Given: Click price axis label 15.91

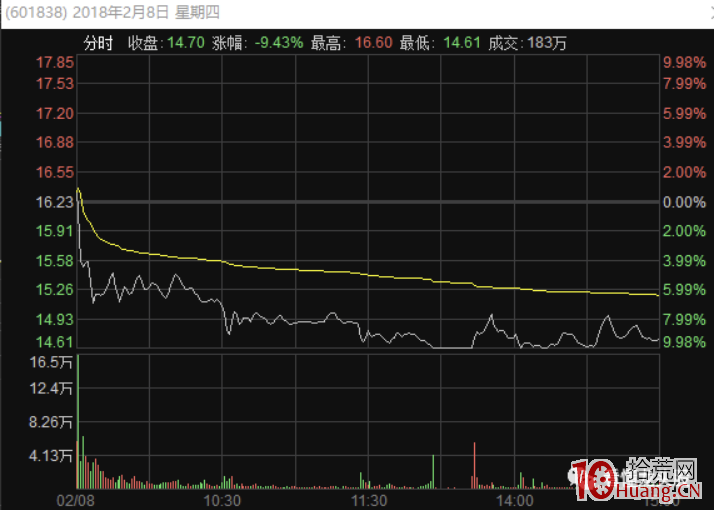Looking at the screenshot, I should click(x=55, y=231).
